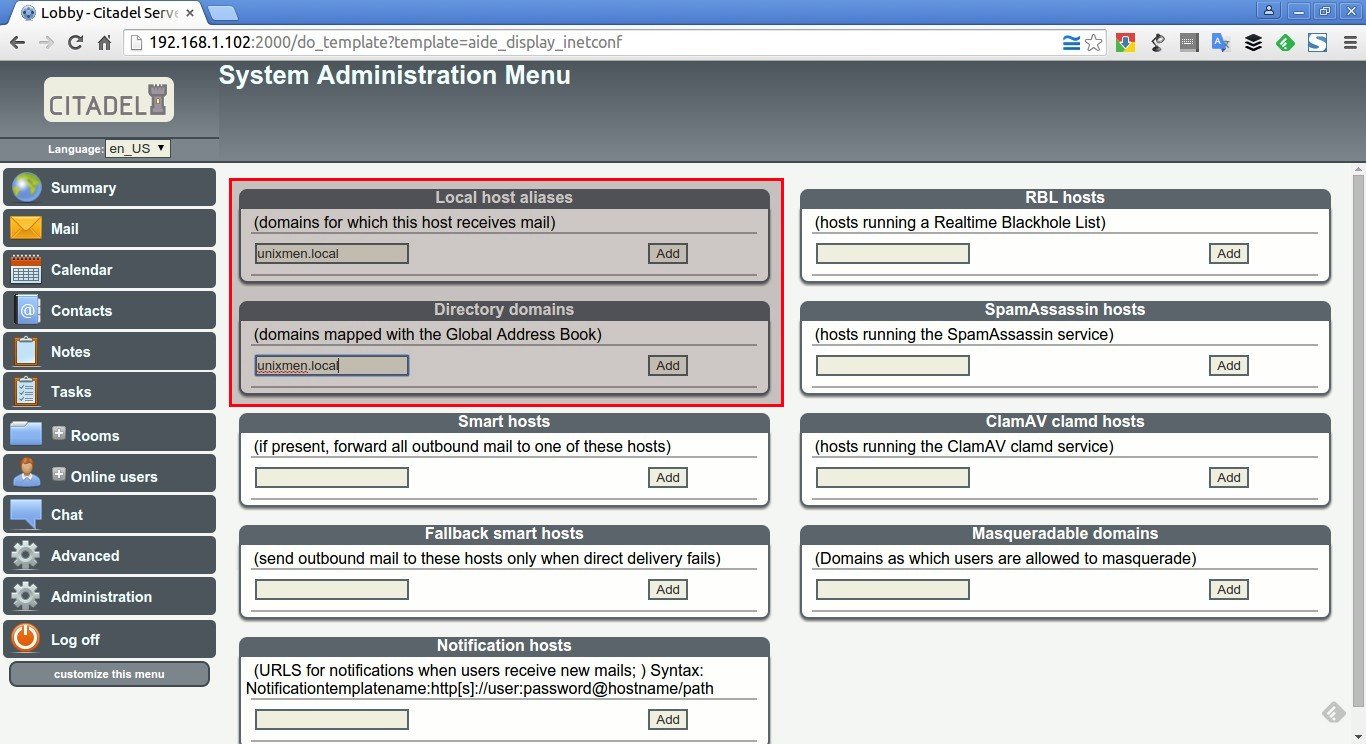Click the customize this menu button
The image size is (1366, 744).
109,674
